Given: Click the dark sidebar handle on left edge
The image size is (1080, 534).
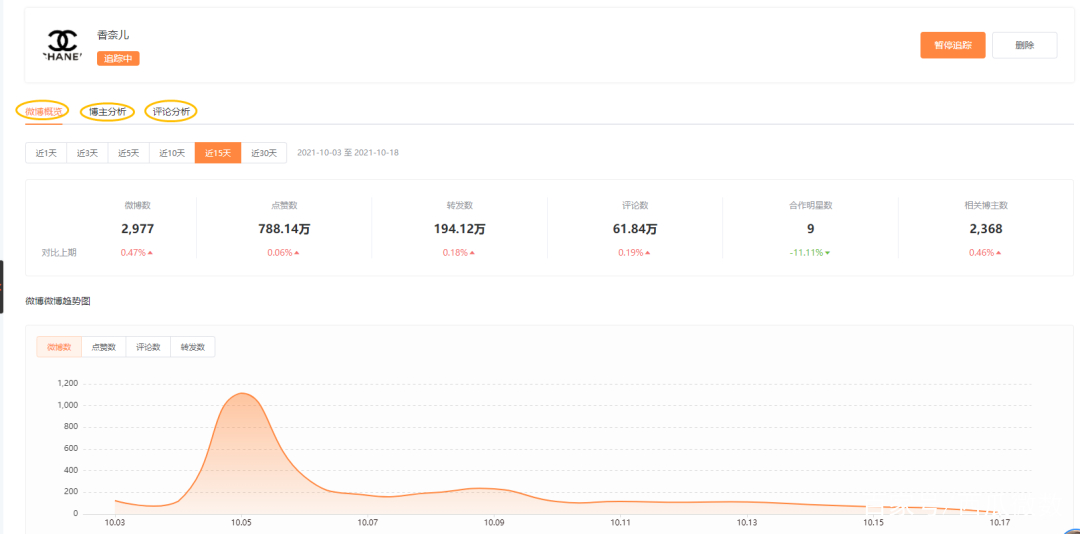Looking at the screenshot, I should point(2,286).
